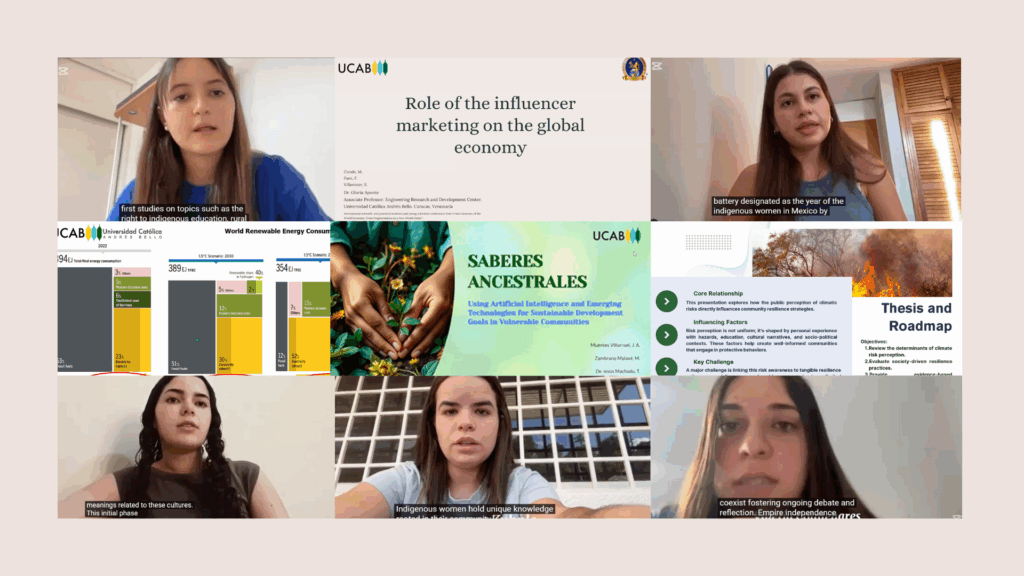Select the Role of the influencer marketing slide
Viewport: 1024px width, 576px height.
tap(492, 139)
